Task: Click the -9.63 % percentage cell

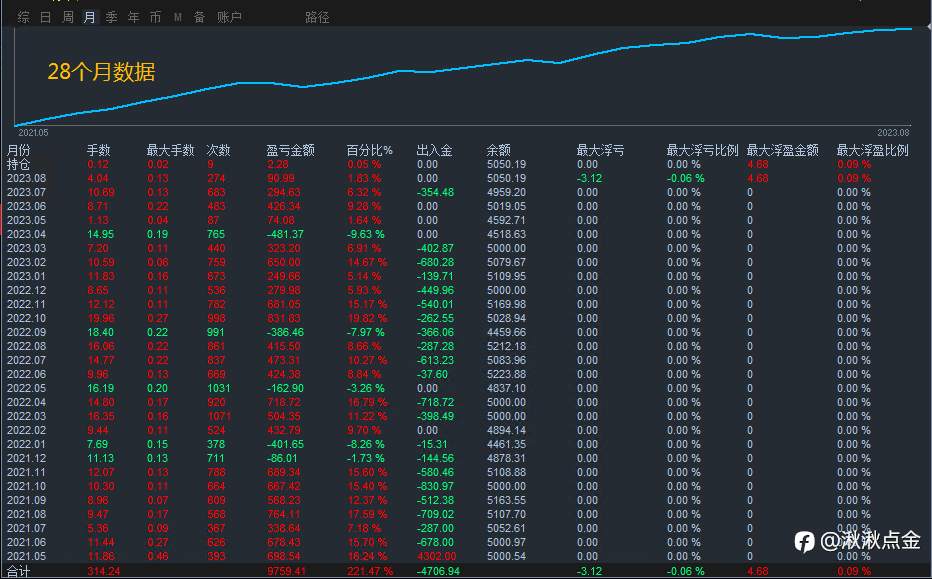Action: [x=366, y=234]
